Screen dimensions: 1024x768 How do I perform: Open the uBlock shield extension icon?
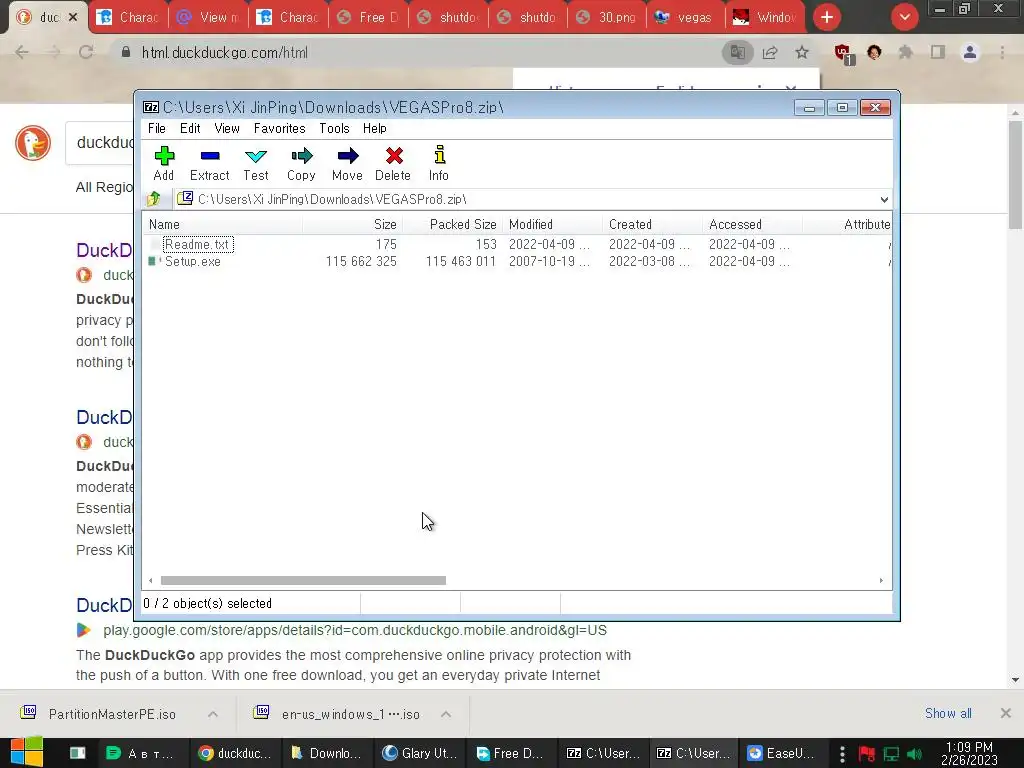click(x=842, y=53)
